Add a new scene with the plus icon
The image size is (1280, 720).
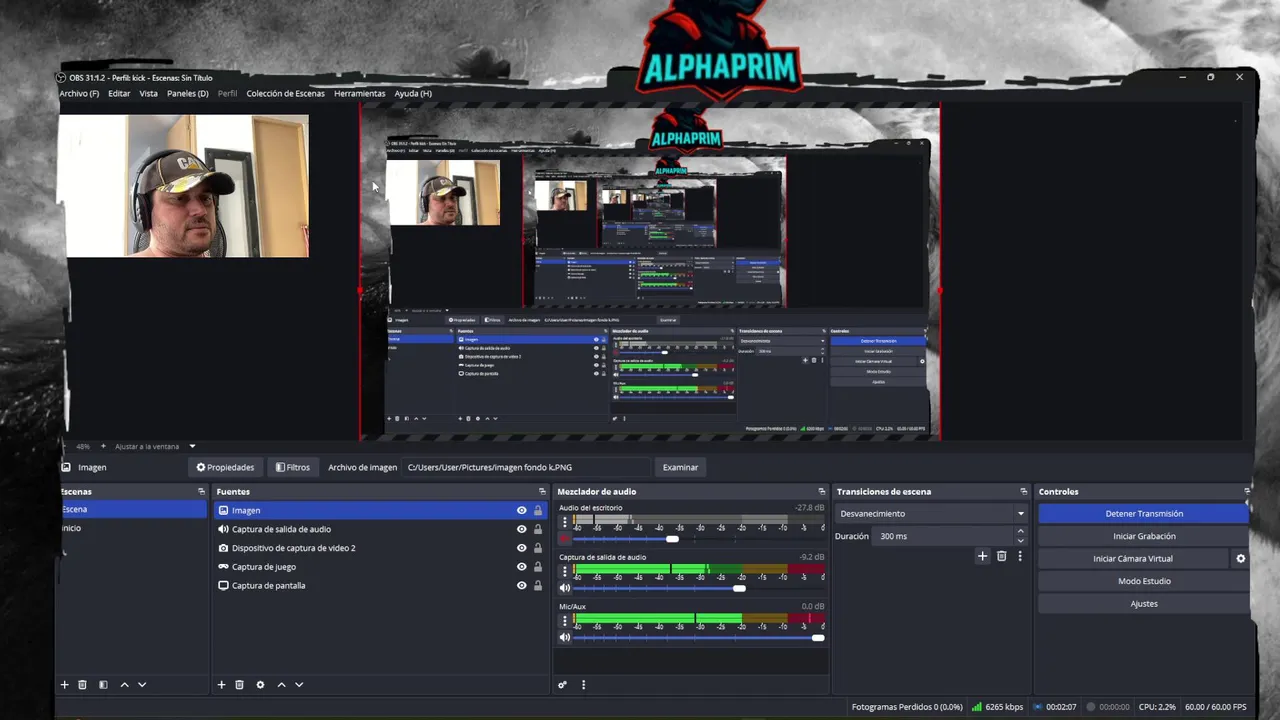click(x=65, y=685)
